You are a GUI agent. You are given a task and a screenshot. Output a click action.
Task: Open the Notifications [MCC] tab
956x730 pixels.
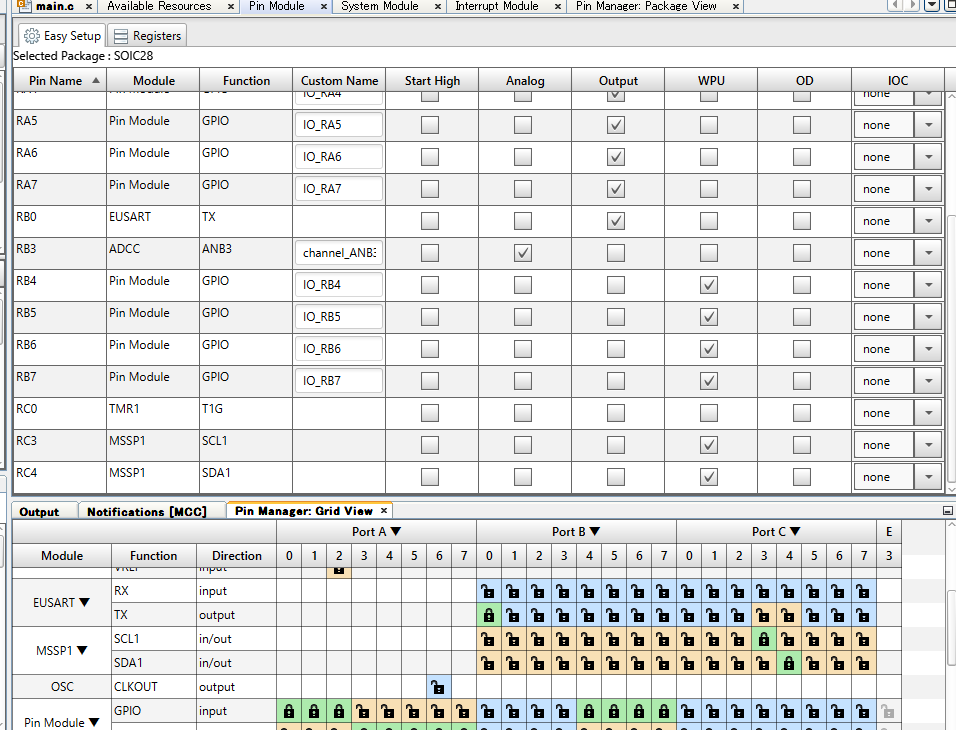(x=146, y=511)
